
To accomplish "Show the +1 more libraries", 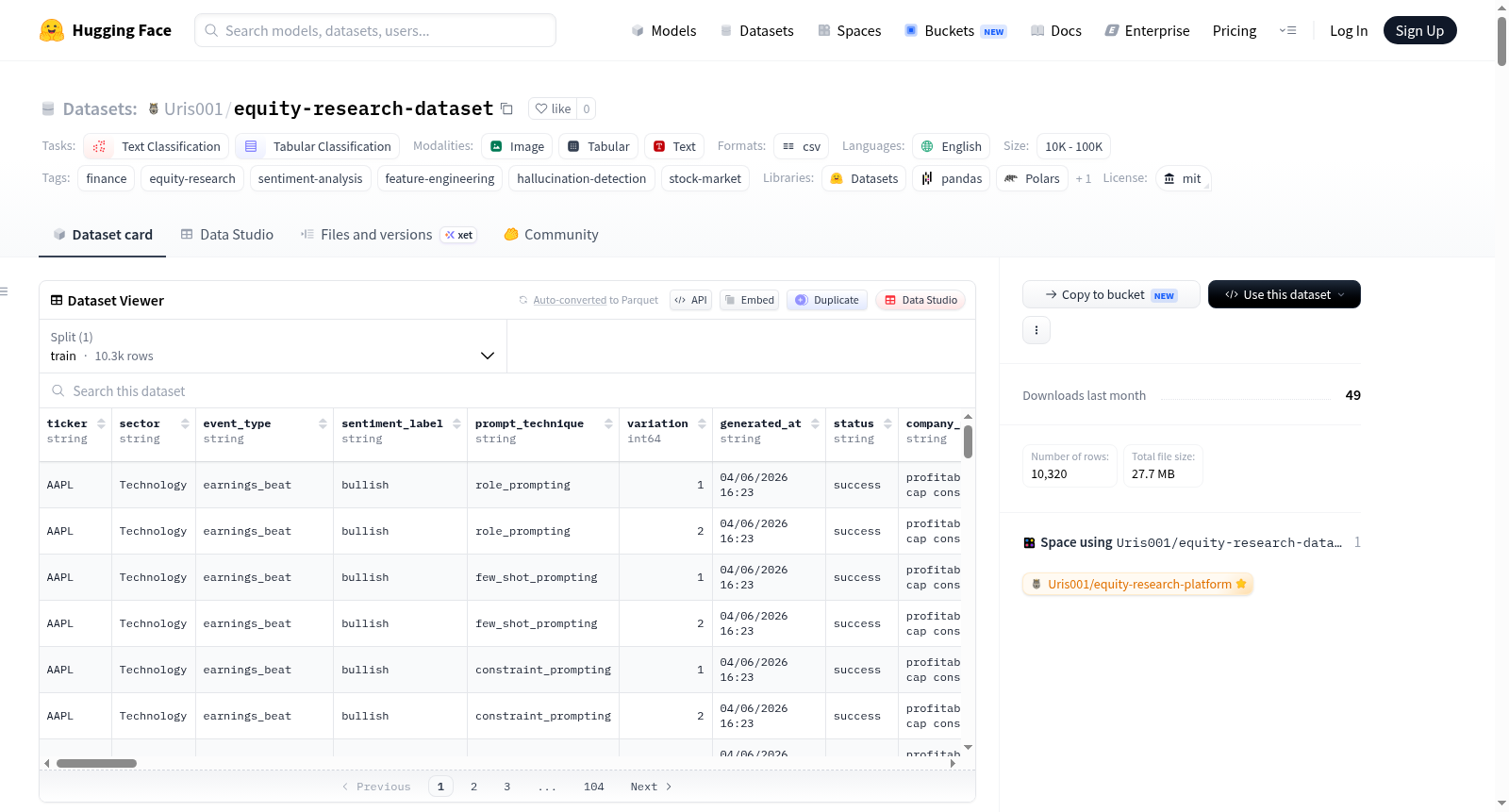I will click(x=1083, y=178).
